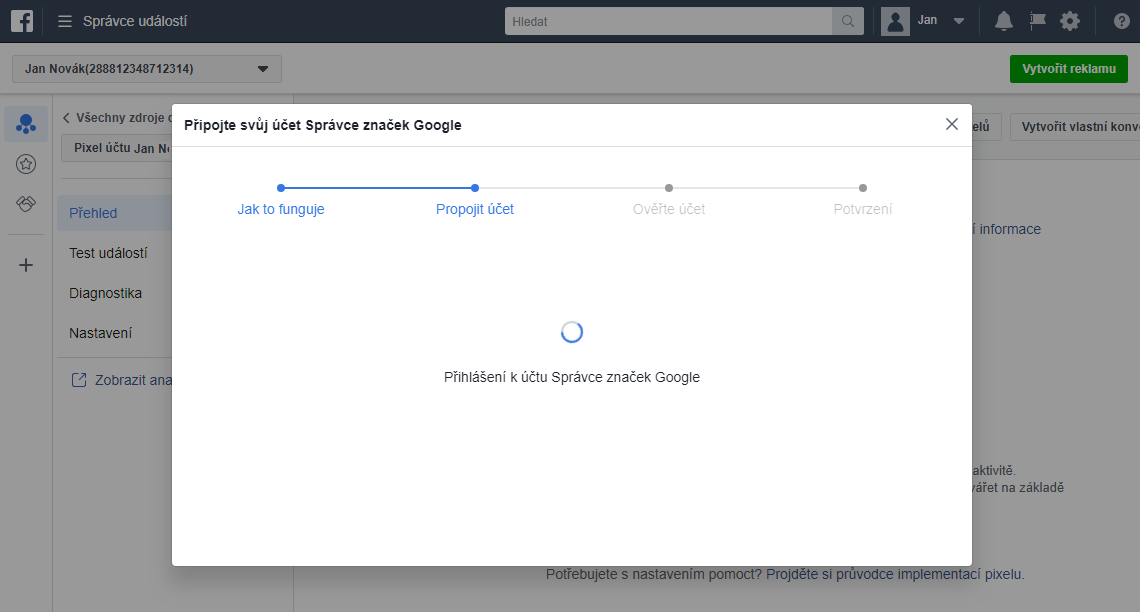Click the Facebook logo icon
The image size is (1140, 612).
point(22,21)
